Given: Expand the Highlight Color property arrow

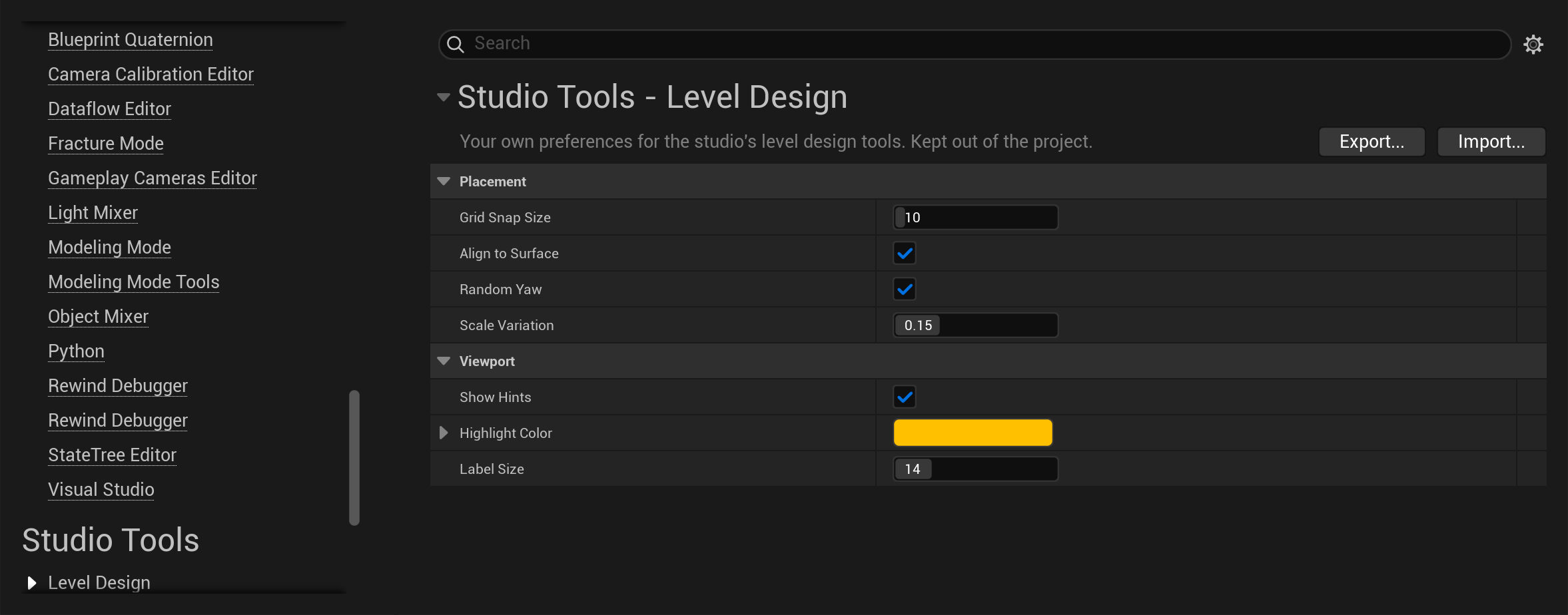Looking at the screenshot, I should pyautogui.click(x=444, y=433).
